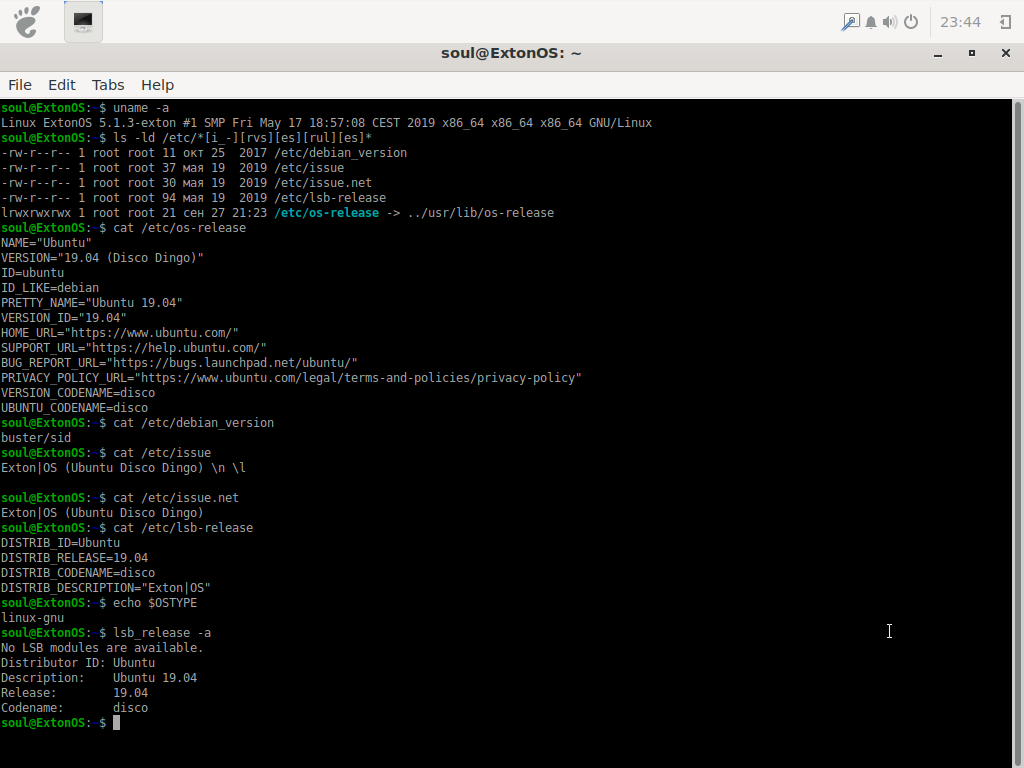Click the 'Description: Ubuntu 19.04' line
The height and width of the screenshot is (768, 1024).
[x=99, y=679]
